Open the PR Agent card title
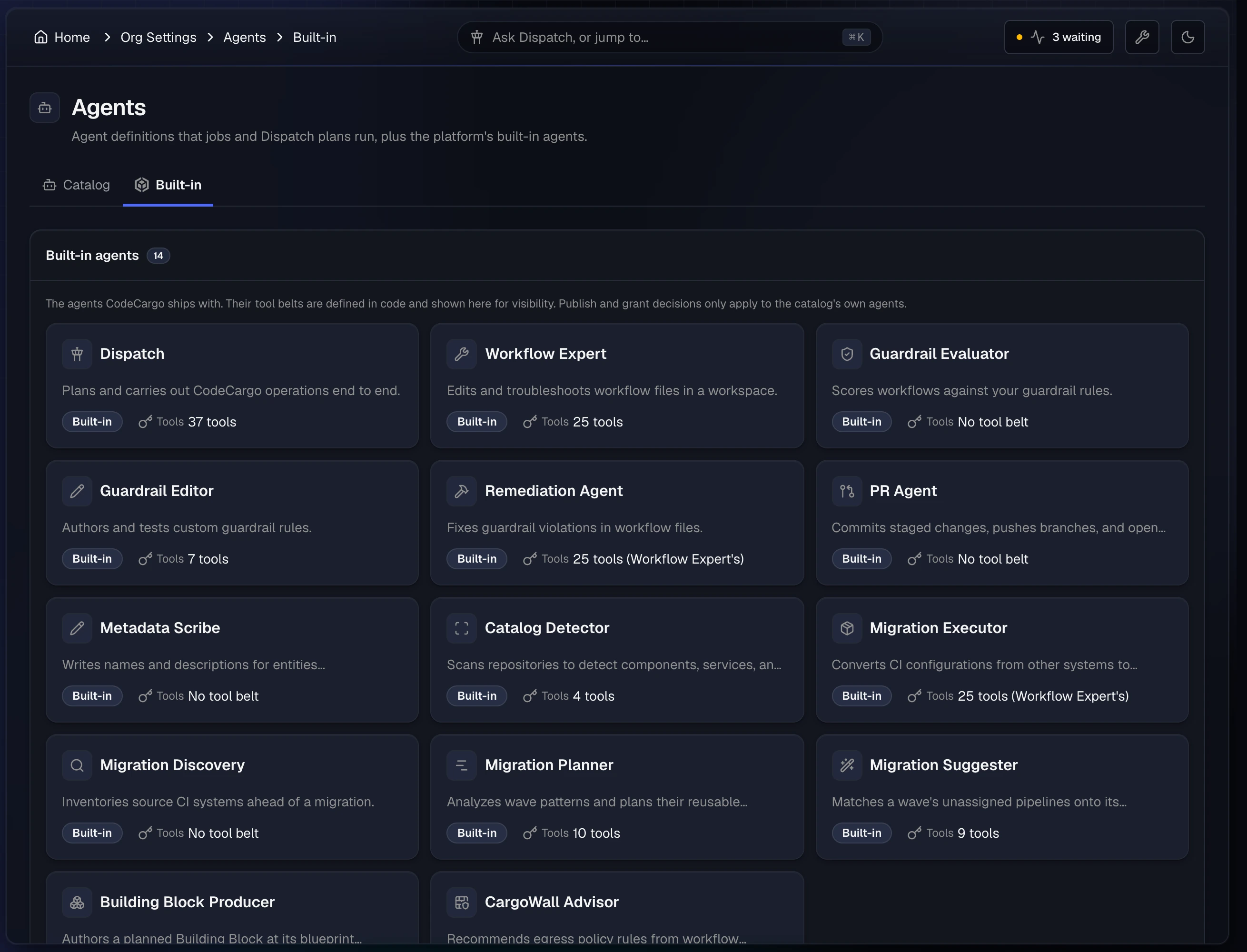Viewport: 1247px width, 952px height. point(903,491)
